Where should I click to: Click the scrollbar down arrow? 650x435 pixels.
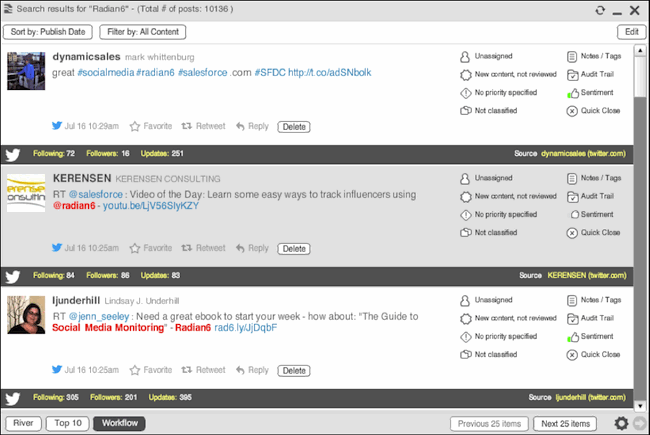[640, 406]
